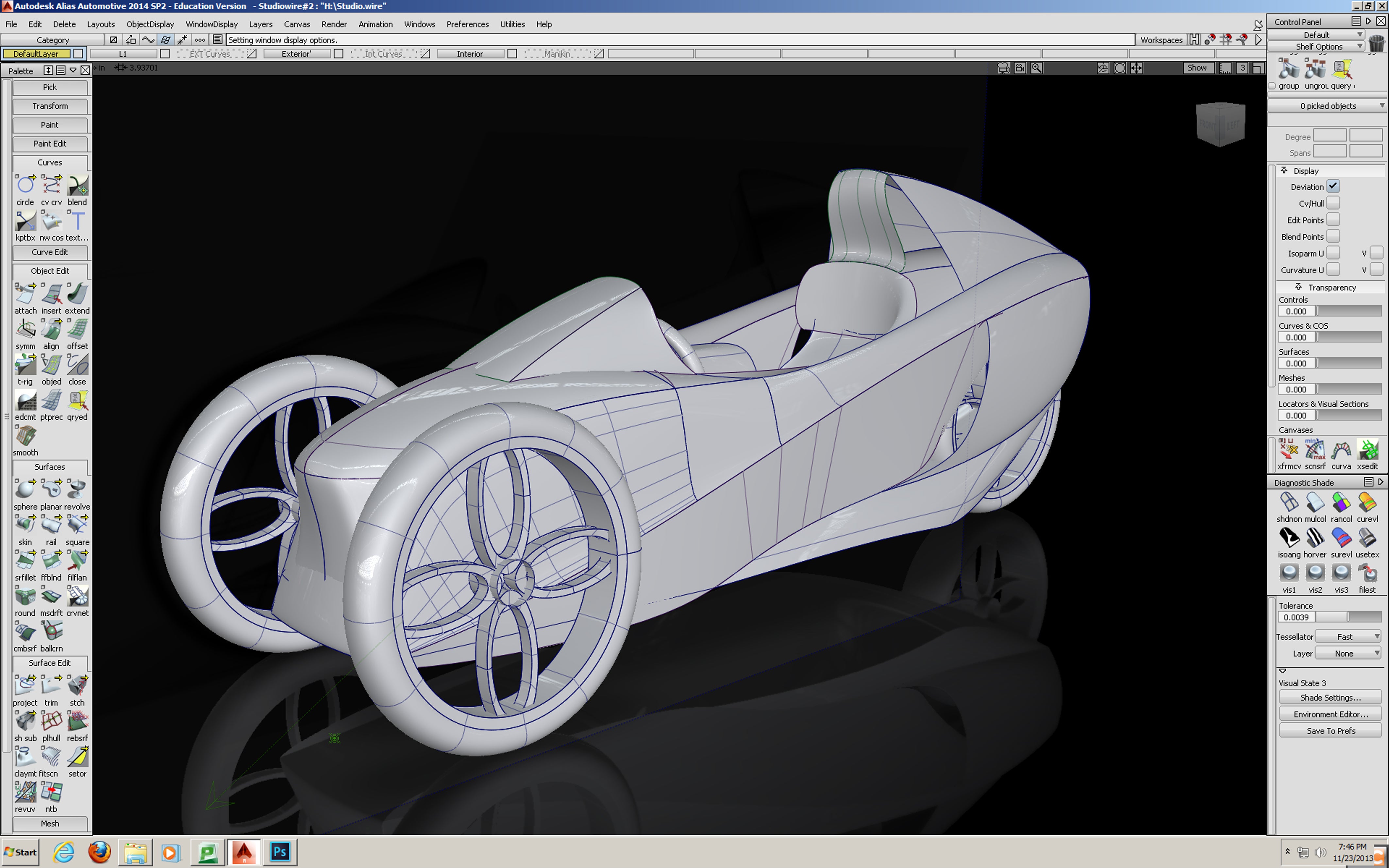1389x868 pixels.
Task: Enable the Blend Points checkbox
Action: pos(1333,237)
